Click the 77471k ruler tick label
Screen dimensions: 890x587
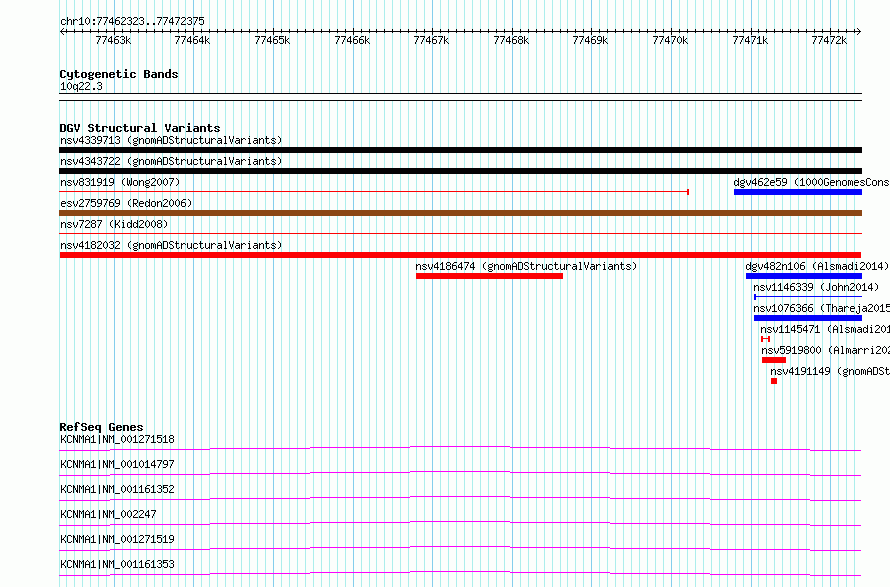[750, 40]
